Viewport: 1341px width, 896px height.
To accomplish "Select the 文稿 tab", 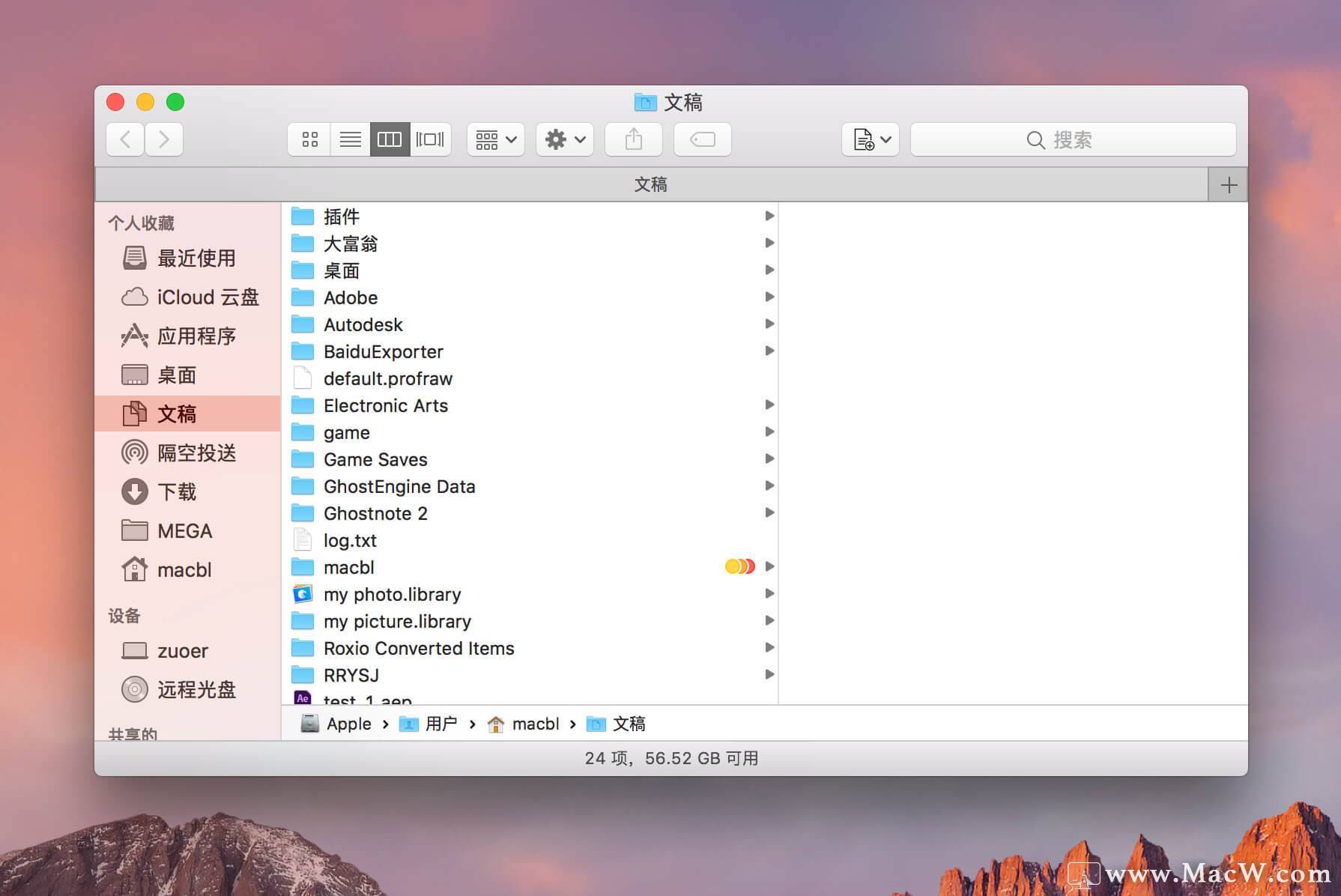I will (651, 185).
